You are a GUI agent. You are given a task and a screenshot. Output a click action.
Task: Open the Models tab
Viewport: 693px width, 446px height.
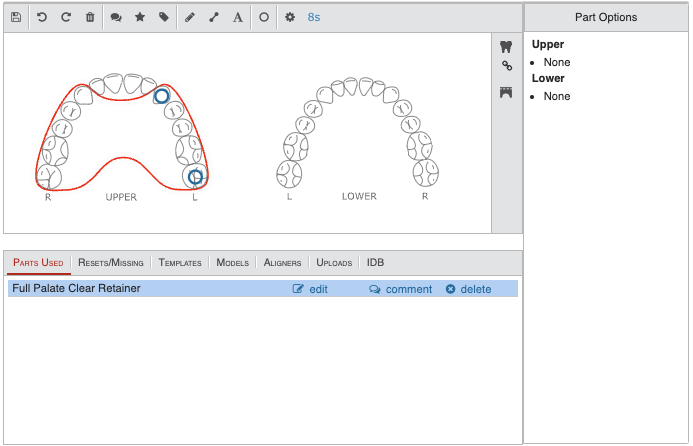tap(232, 263)
